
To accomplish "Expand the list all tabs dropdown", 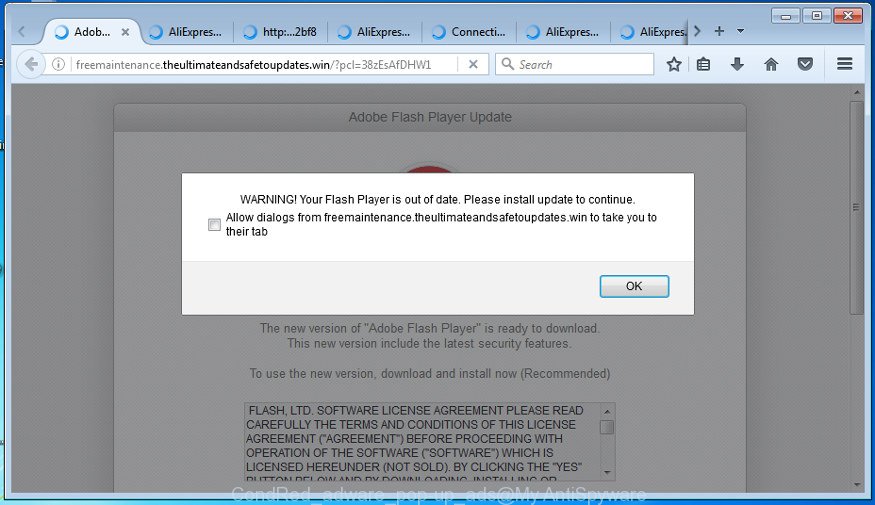I will click(741, 31).
